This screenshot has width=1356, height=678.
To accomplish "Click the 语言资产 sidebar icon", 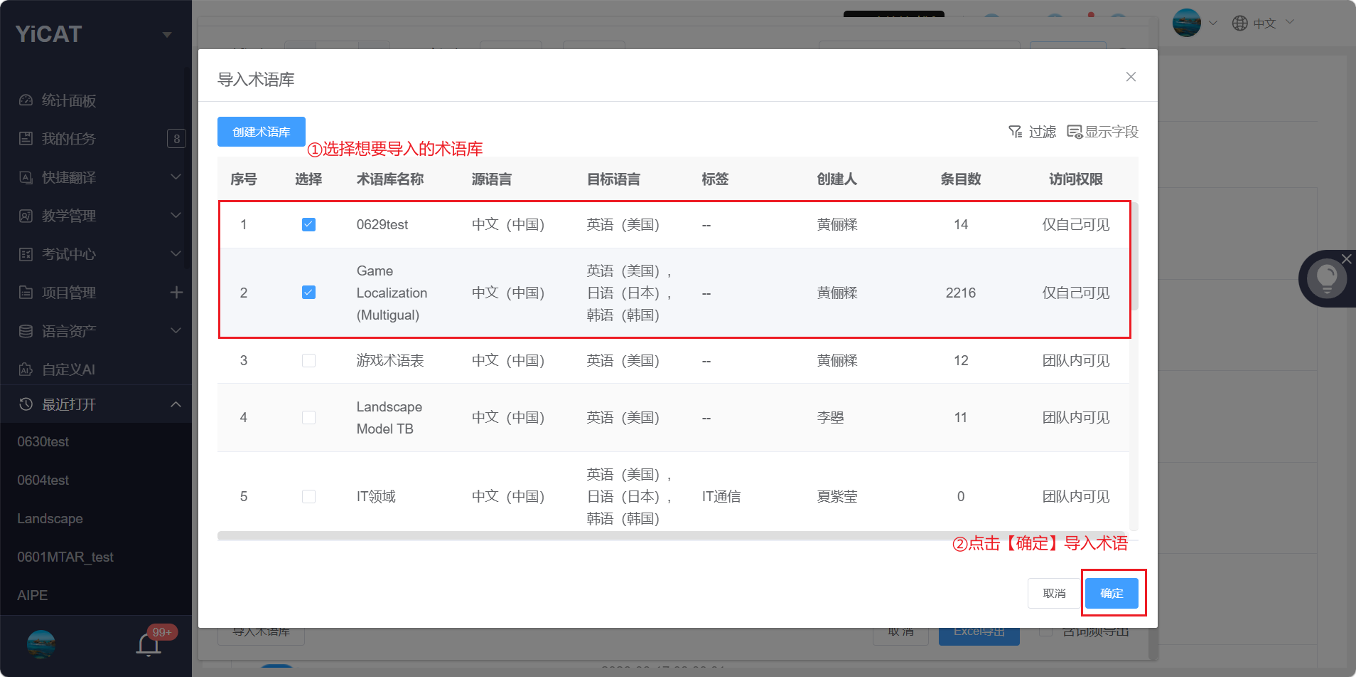I will coord(26,331).
